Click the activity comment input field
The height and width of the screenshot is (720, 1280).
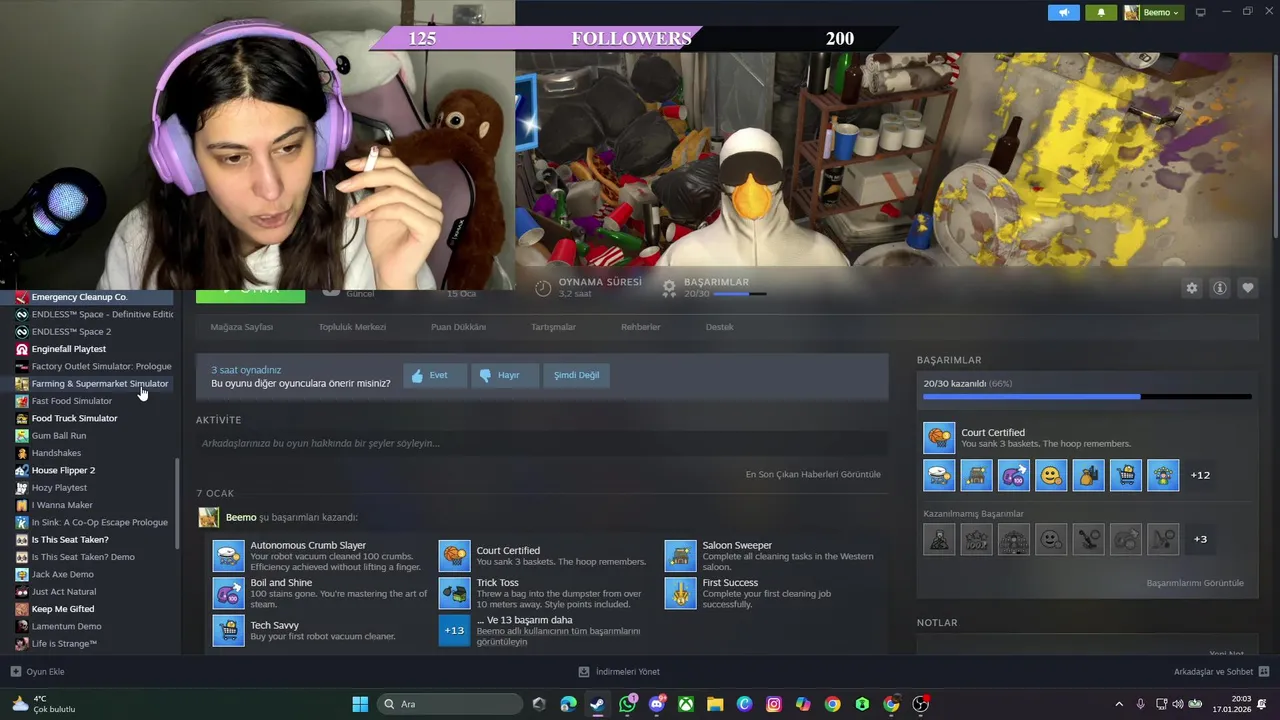(541, 443)
